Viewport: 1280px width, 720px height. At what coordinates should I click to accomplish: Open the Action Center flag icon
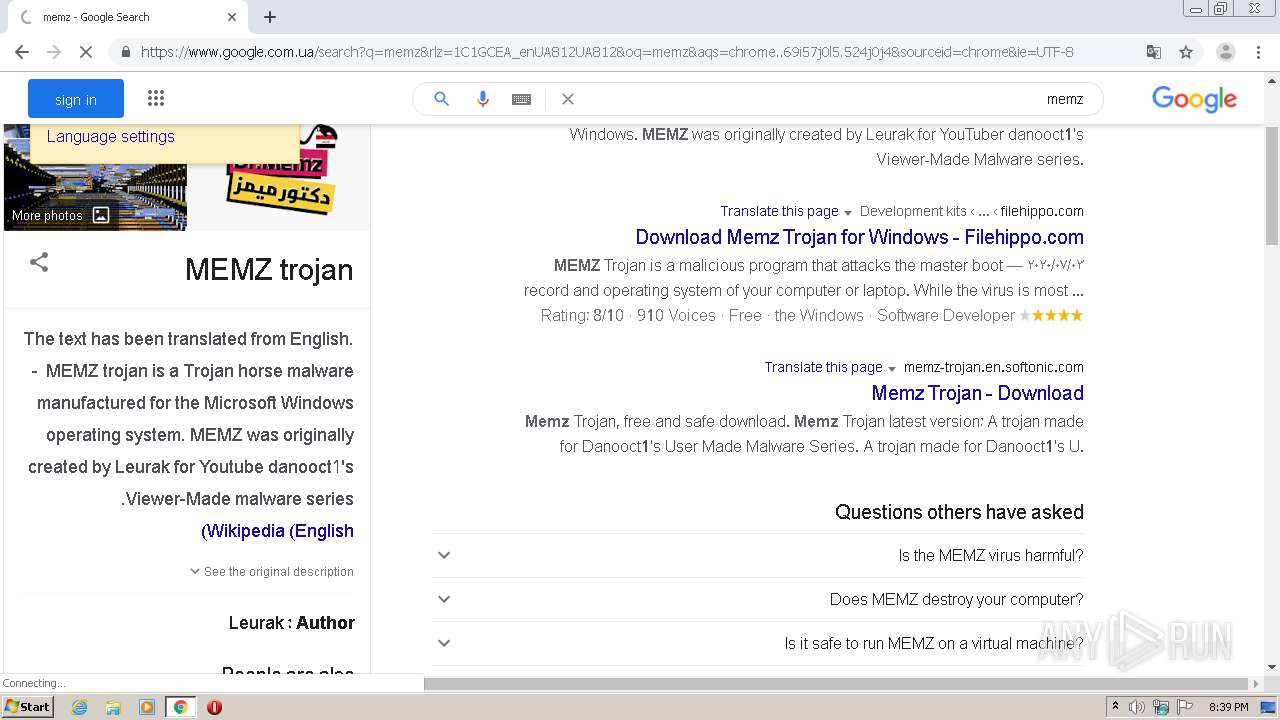pos(1185,707)
